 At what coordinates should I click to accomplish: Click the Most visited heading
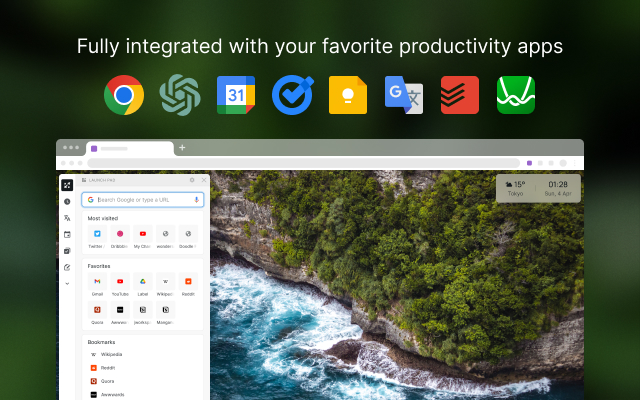[103, 218]
